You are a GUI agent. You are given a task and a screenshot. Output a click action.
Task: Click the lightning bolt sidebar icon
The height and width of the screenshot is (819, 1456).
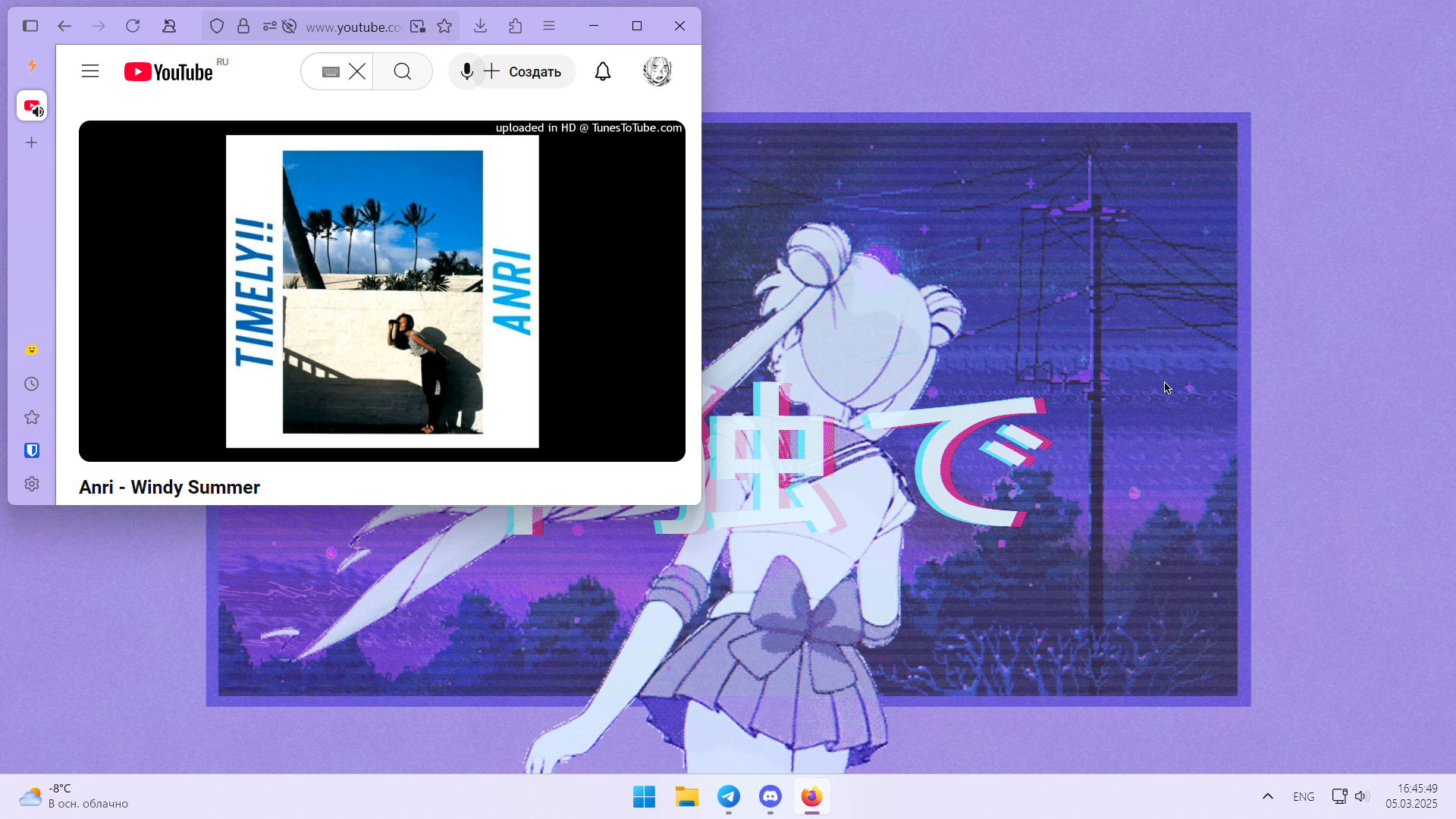pos(32,66)
